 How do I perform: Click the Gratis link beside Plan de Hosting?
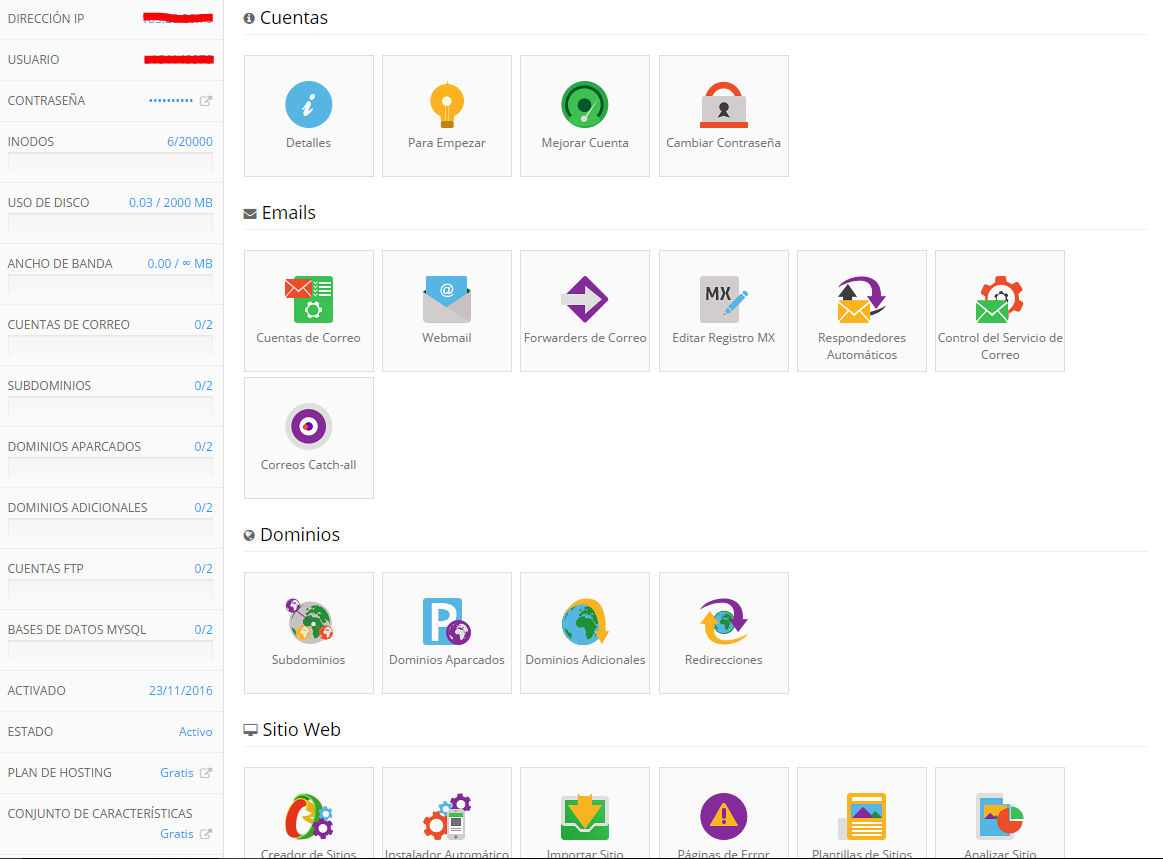coord(177,773)
